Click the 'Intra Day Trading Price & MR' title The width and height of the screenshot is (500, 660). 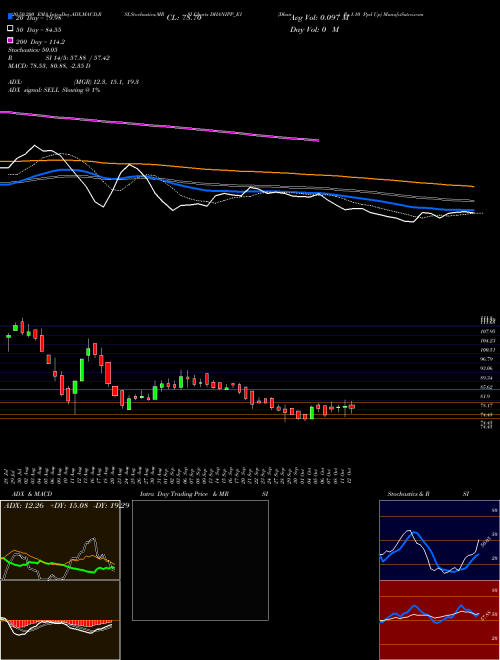184,494
